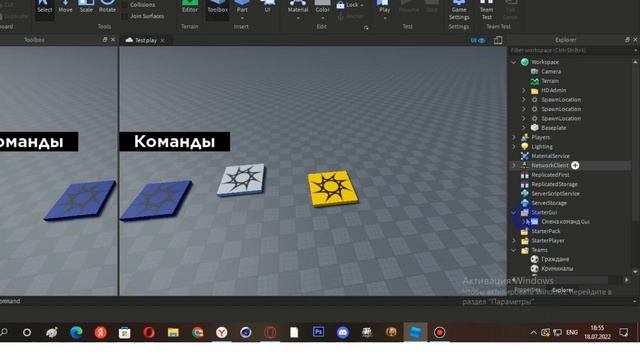Expand the HD Admin folder
Image resolution: width=640 pixels, height=360 pixels.
(x=524, y=90)
